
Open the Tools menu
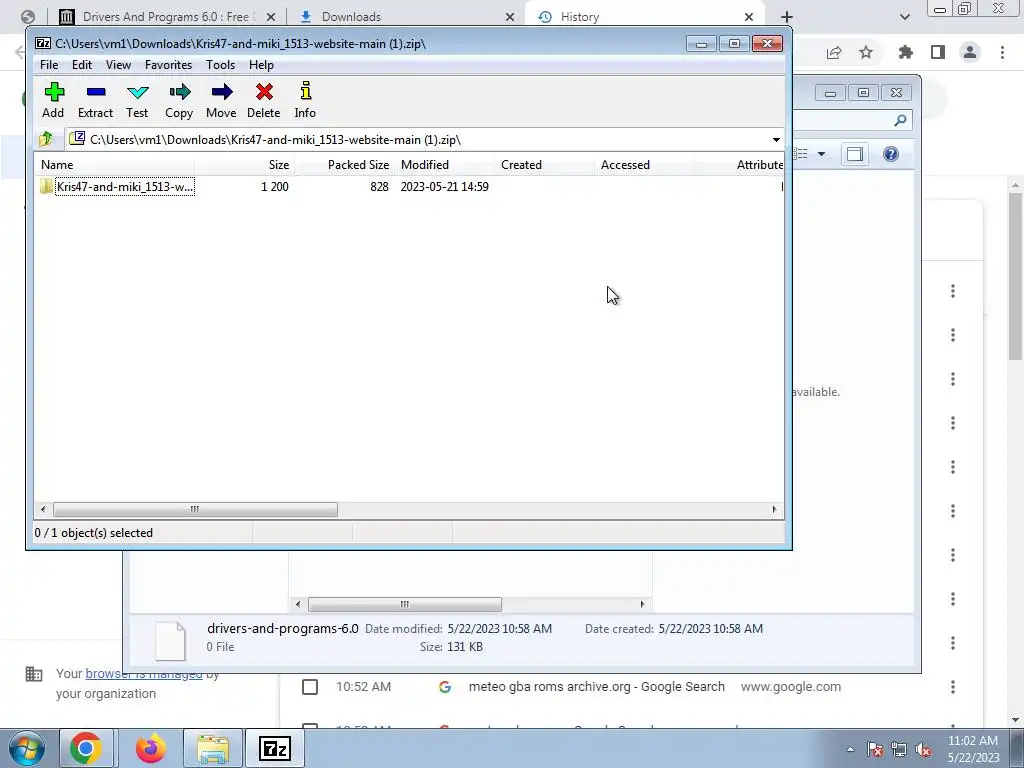[220, 65]
